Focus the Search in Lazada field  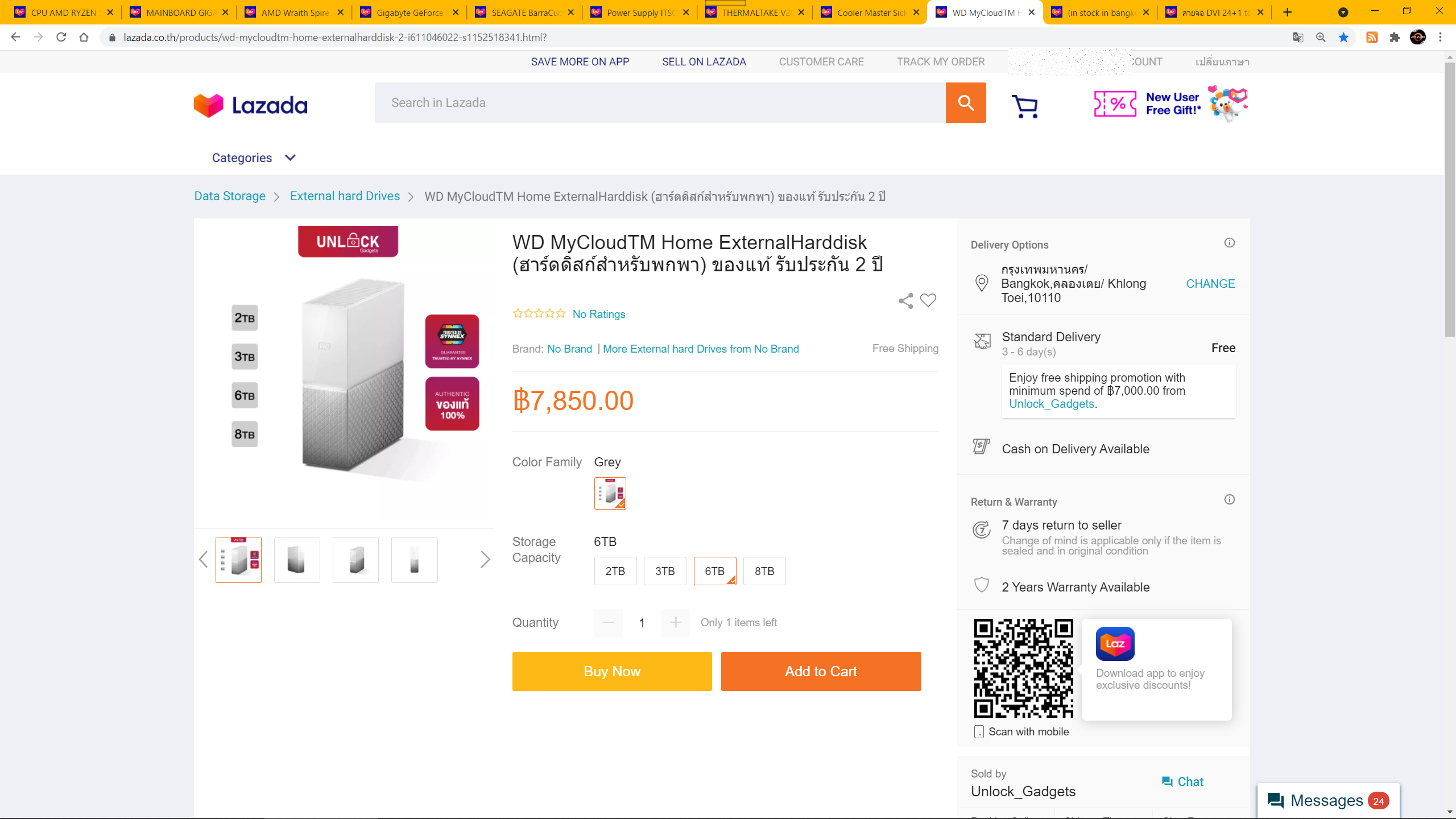tap(660, 102)
